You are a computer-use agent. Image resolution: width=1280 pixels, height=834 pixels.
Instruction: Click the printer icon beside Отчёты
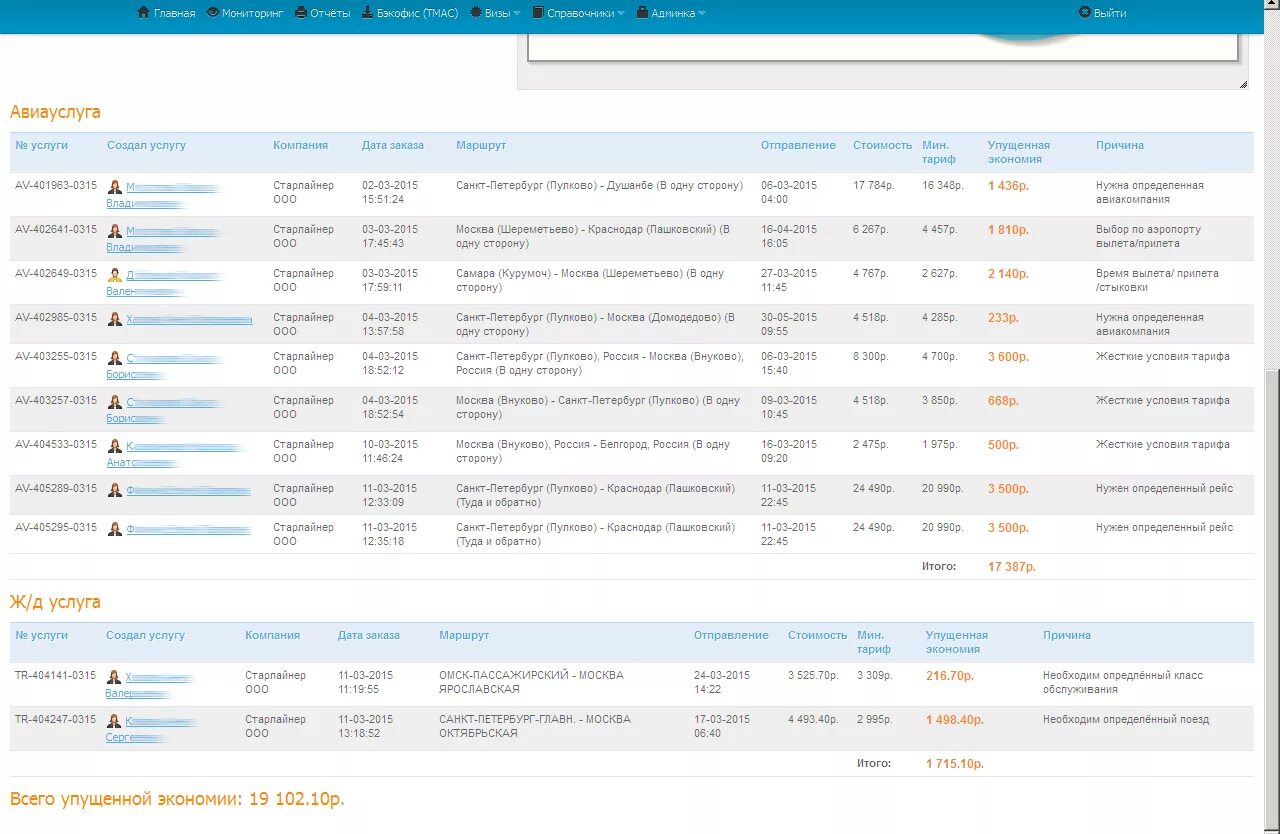click(301, 13)
